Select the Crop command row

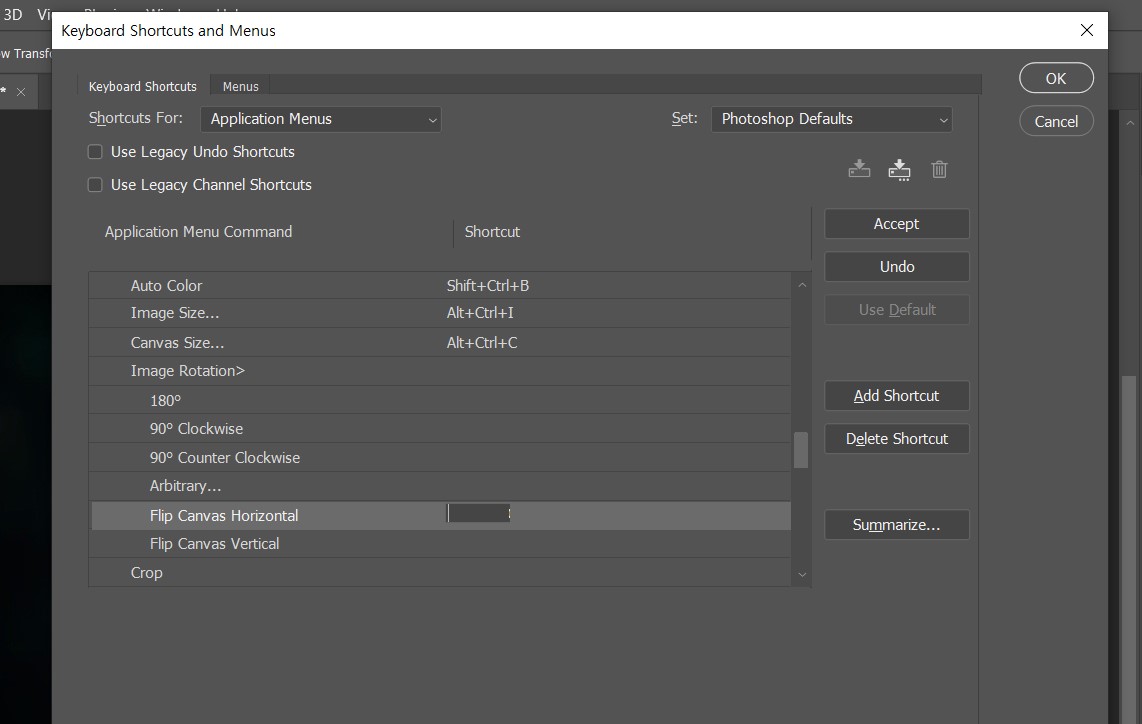coord(439,572)
